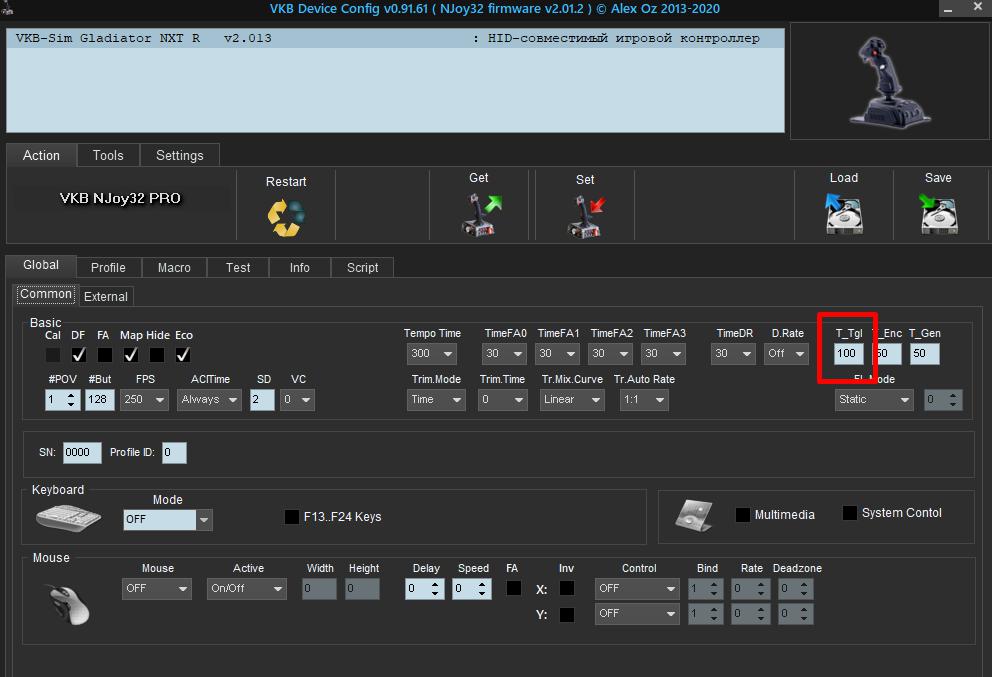This screenshot has width=992, height=677.
Task: Click the Load from disk icon
Action: (844, 214)
